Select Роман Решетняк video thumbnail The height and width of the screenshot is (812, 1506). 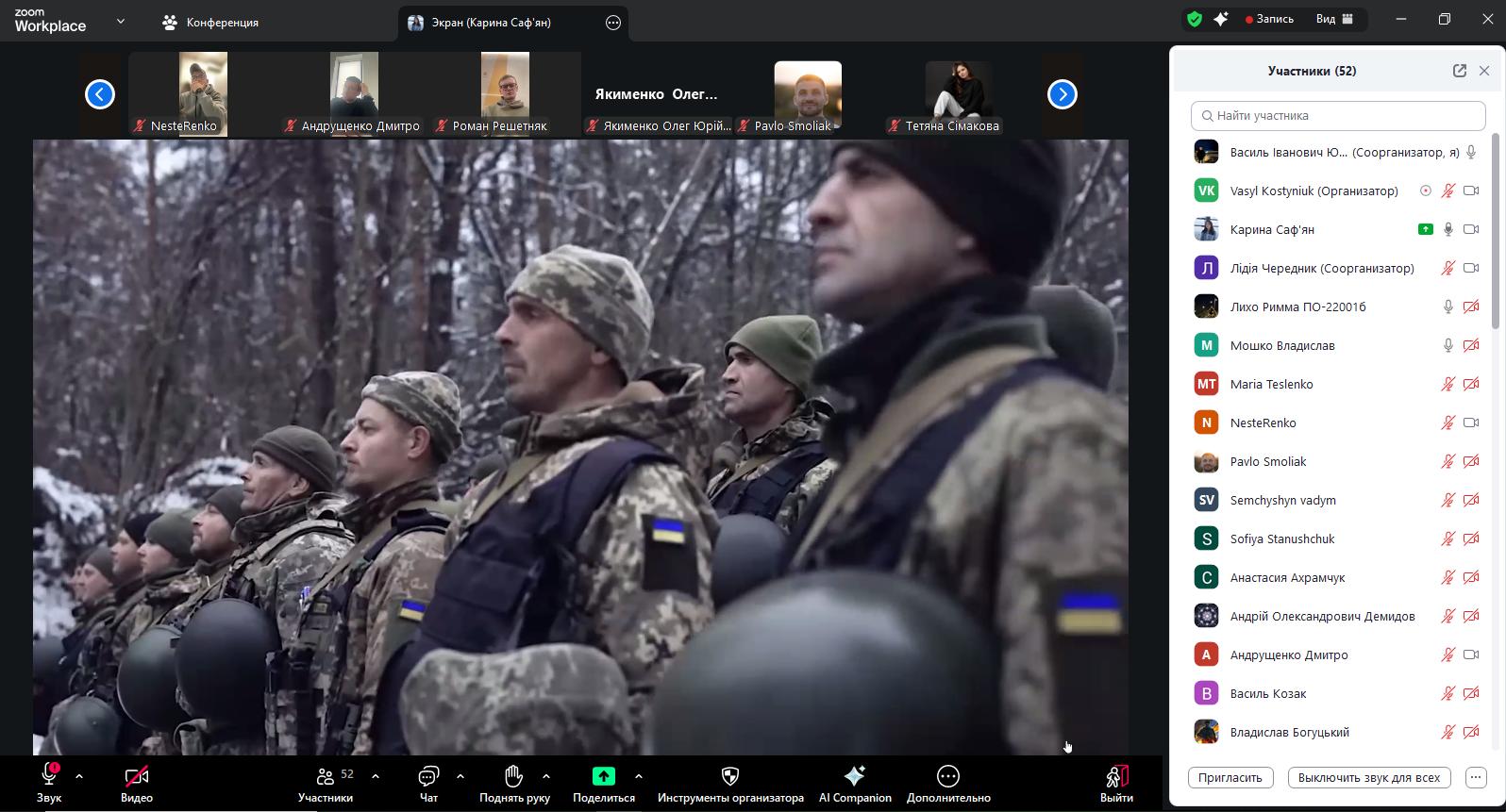(x=506, y=94)
